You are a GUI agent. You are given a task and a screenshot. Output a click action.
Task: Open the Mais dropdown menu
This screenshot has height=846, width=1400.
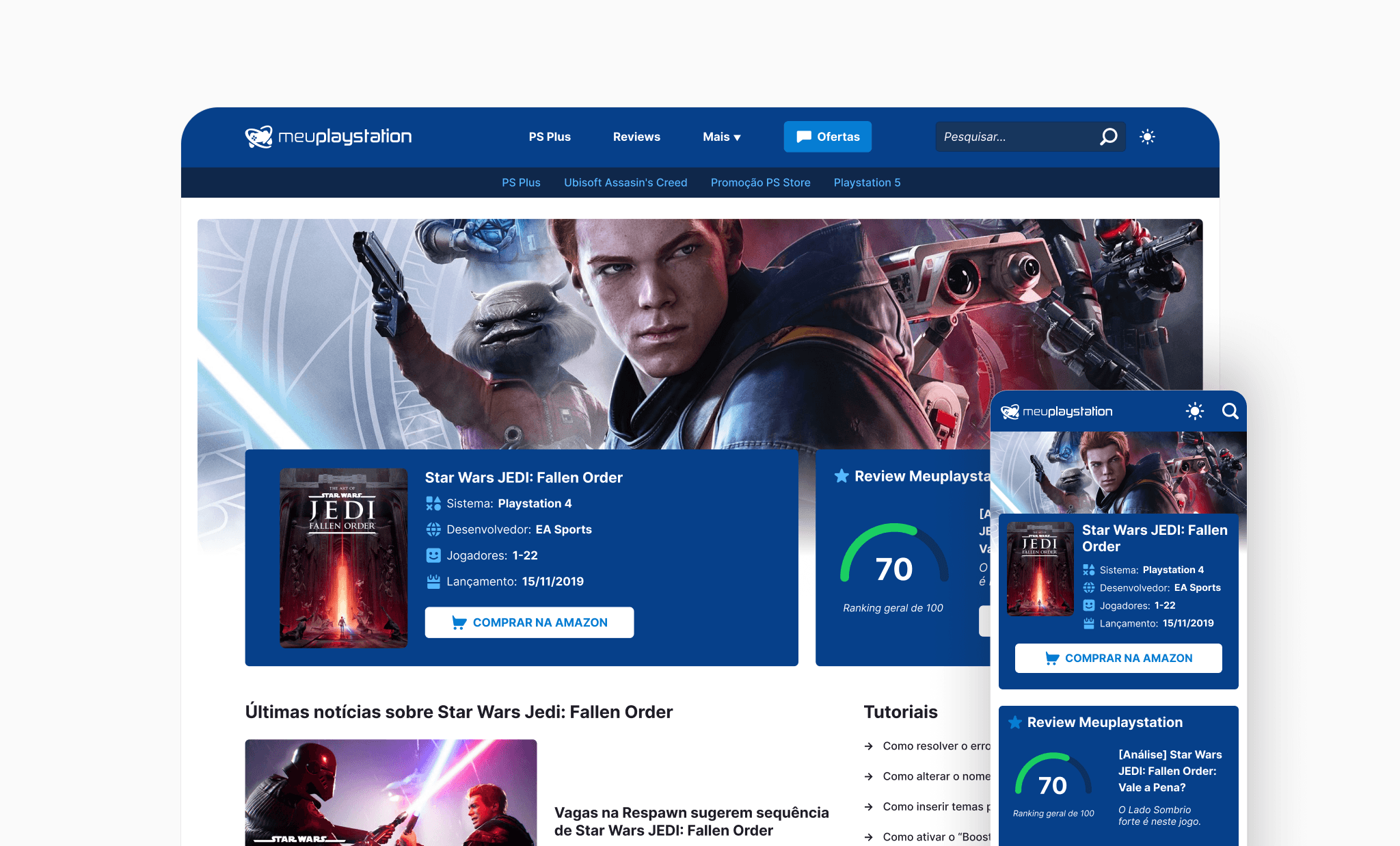tap(722, 137)
